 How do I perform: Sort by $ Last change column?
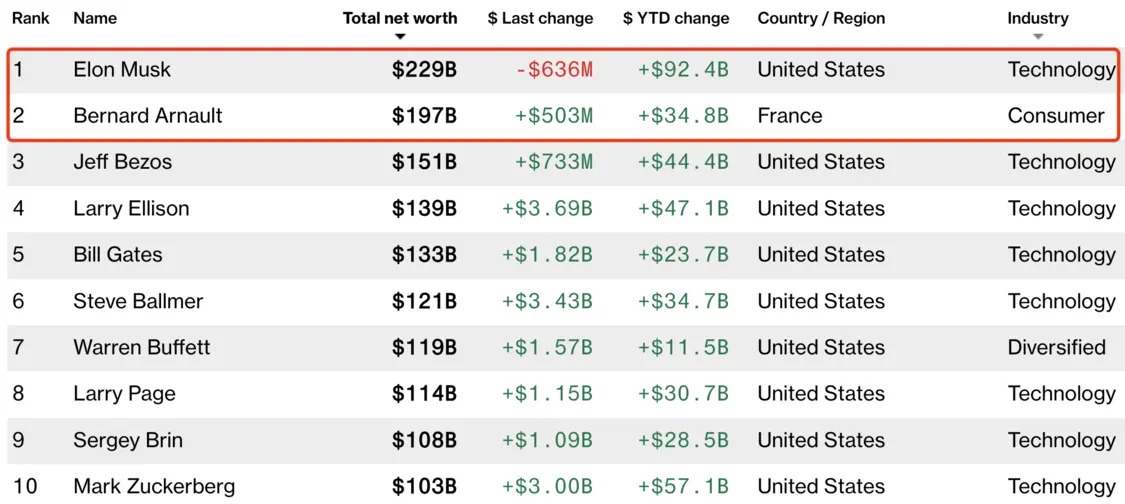tap(540, 18)
